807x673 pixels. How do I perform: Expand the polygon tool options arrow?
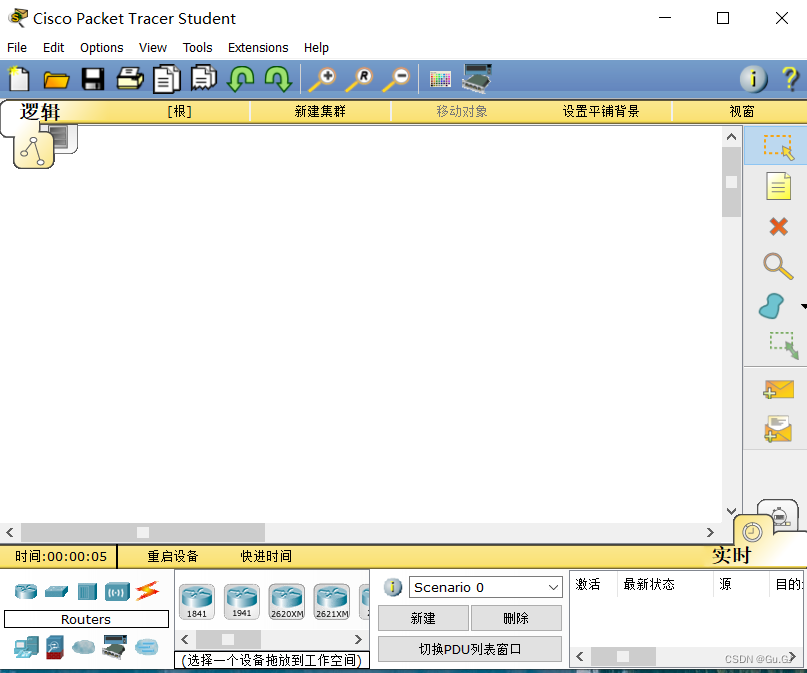pos(803,306)
